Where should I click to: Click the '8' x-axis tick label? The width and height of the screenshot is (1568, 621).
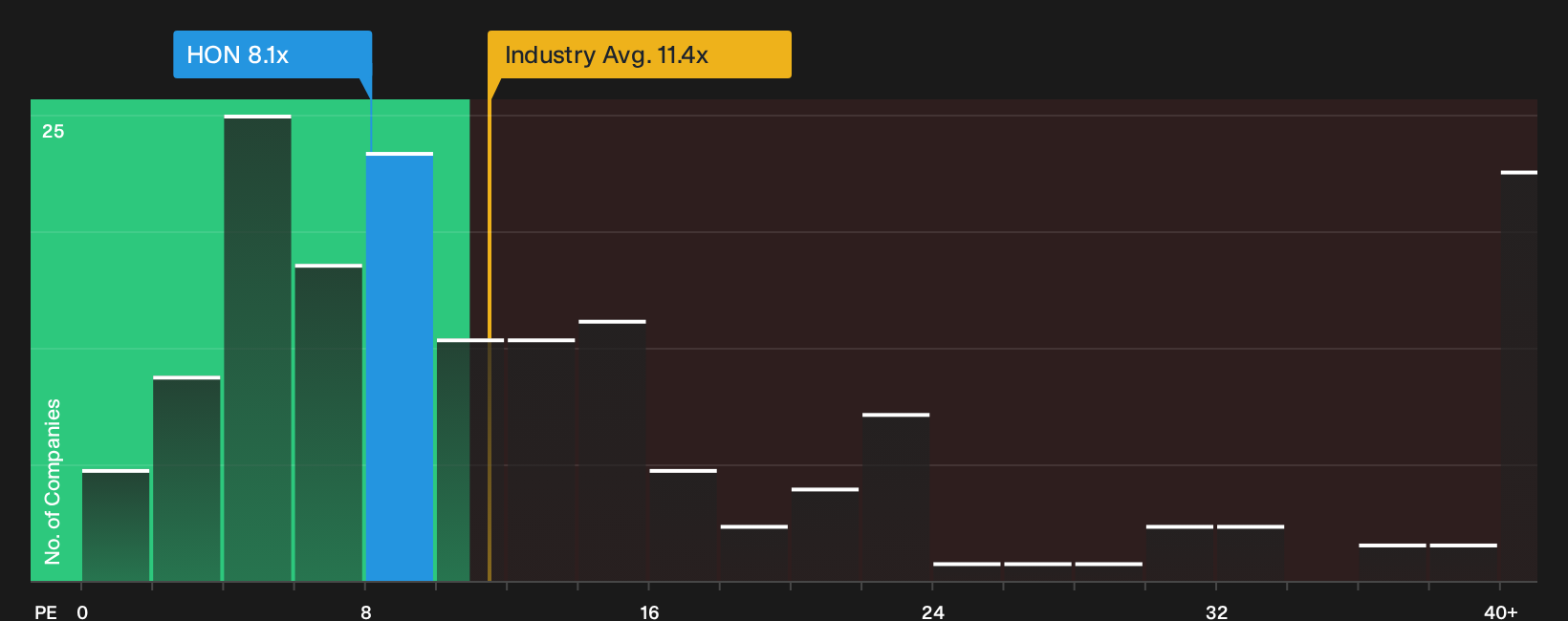(x=366, y=611)
